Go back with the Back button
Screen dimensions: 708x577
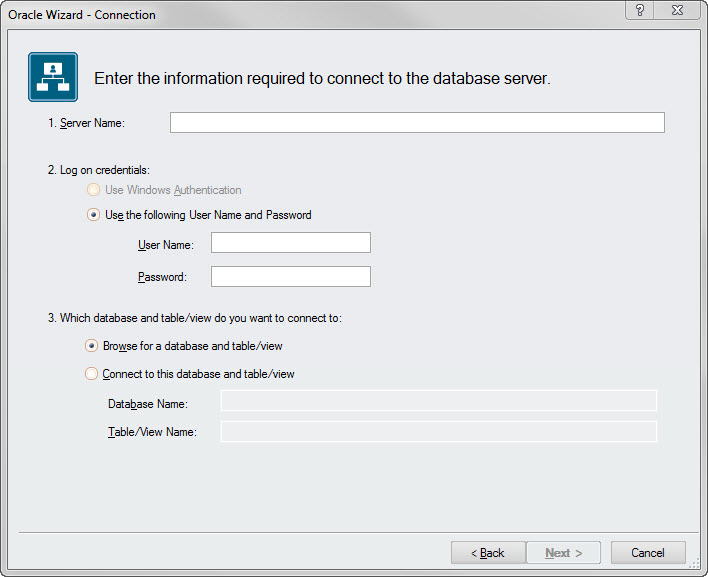[x=488, y=553]
